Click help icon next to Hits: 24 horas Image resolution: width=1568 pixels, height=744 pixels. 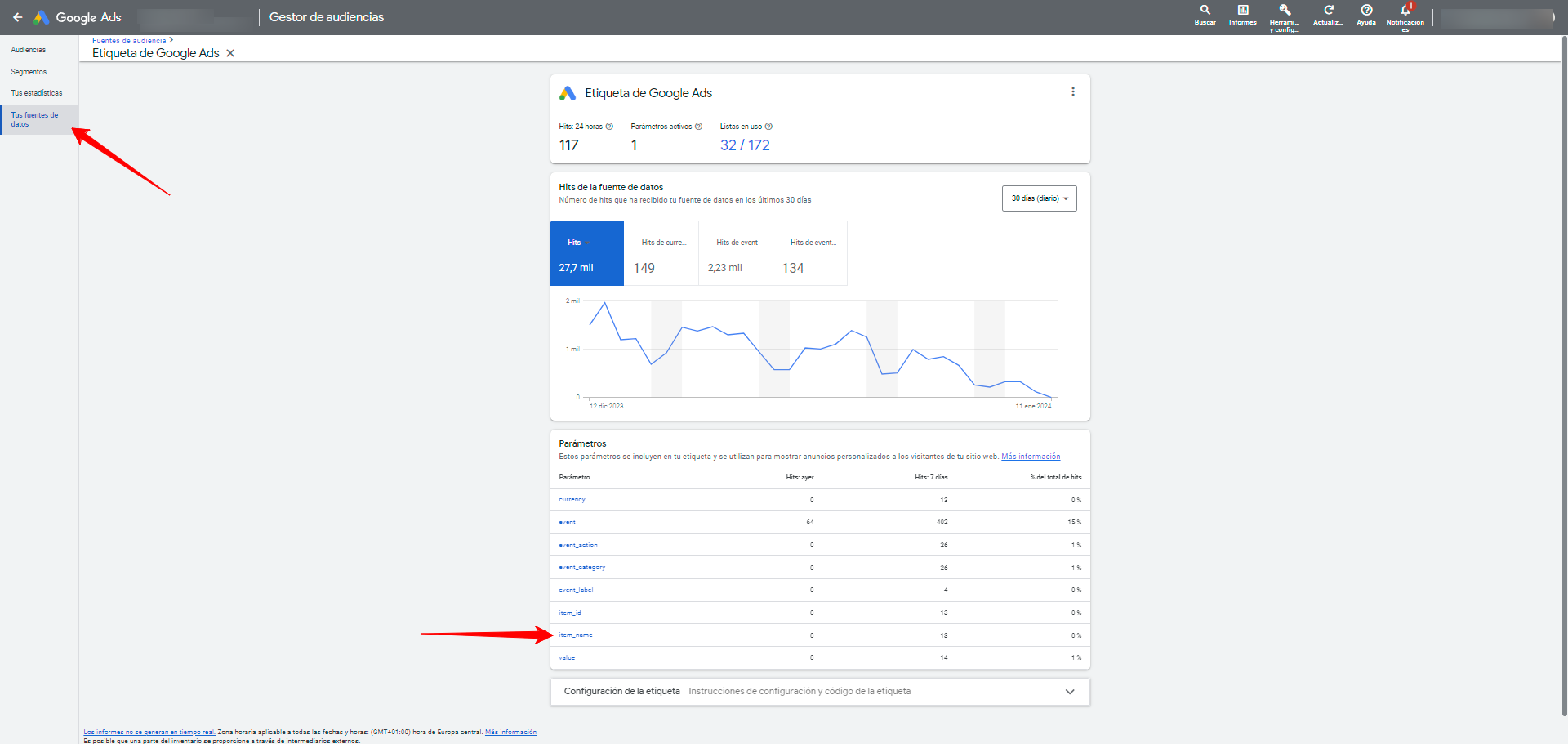tap(609, 127)
